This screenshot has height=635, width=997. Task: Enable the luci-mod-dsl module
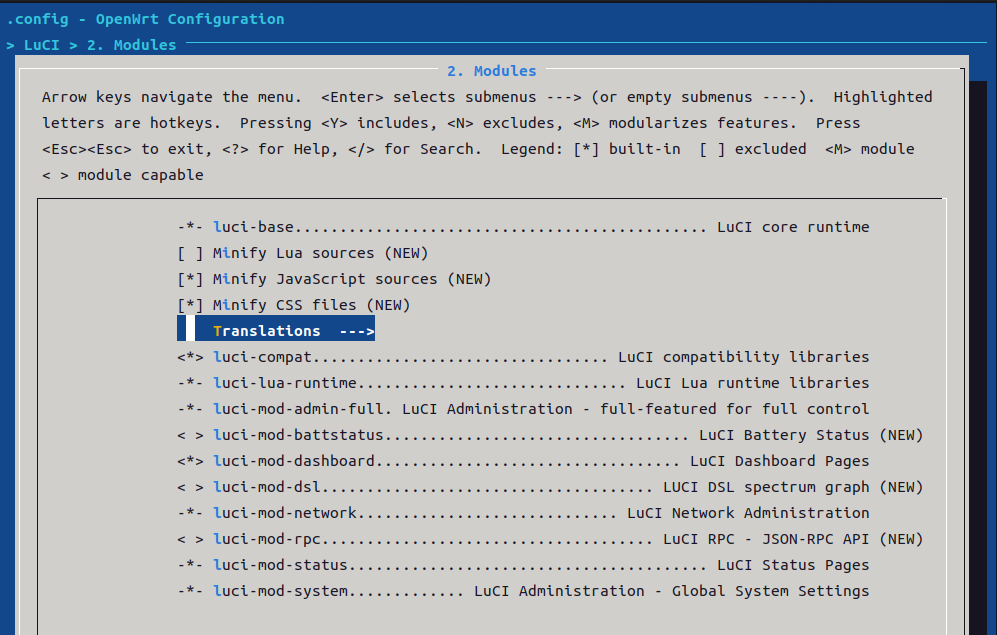pyautogui.click(x=190, y=488)
